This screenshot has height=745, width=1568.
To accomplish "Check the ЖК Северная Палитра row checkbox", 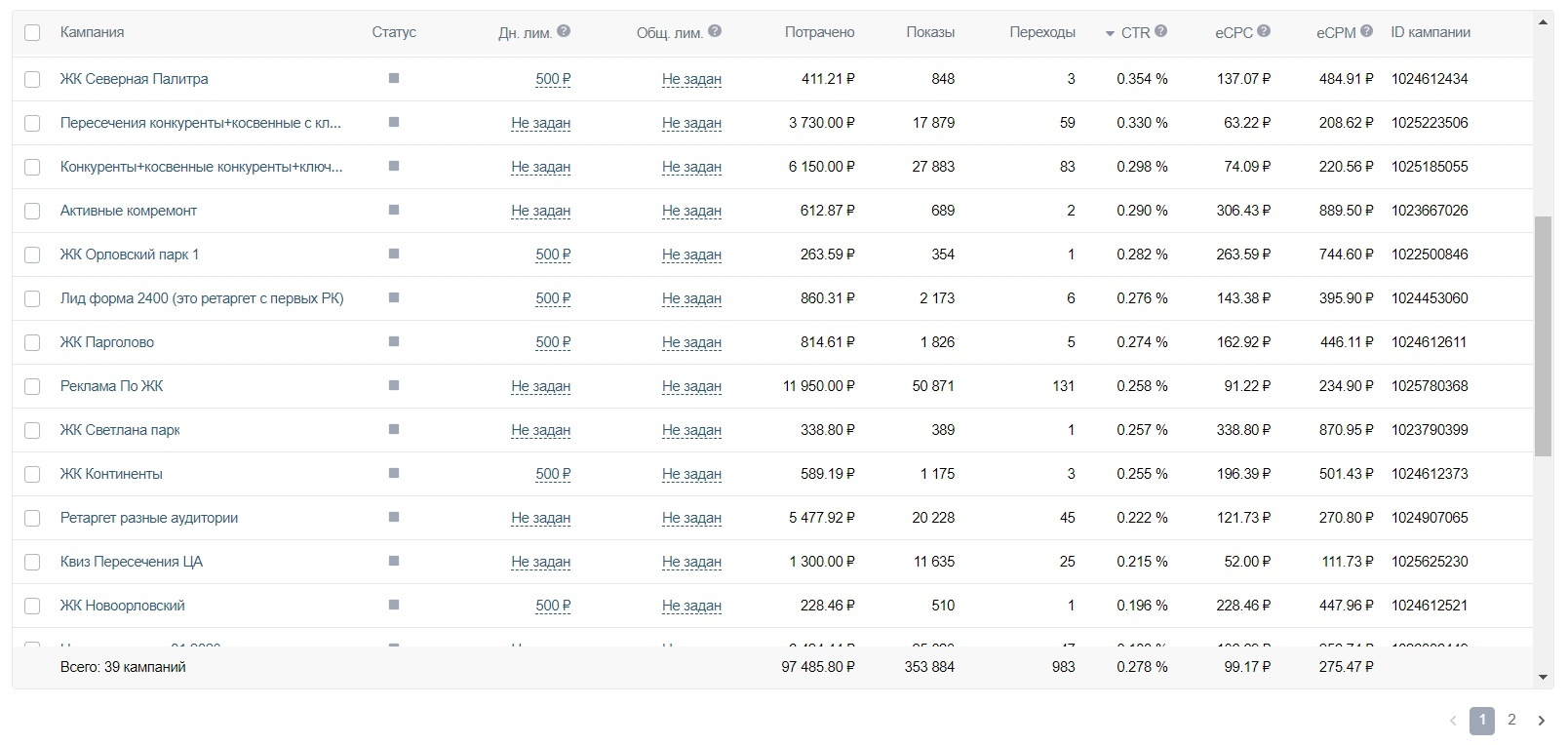I will coord(32,79).
